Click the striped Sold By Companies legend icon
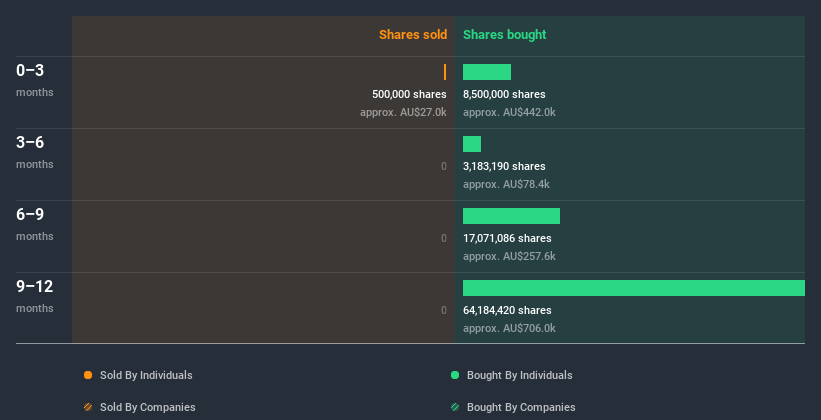Screen dimensions: 821x420 (88, 407)
